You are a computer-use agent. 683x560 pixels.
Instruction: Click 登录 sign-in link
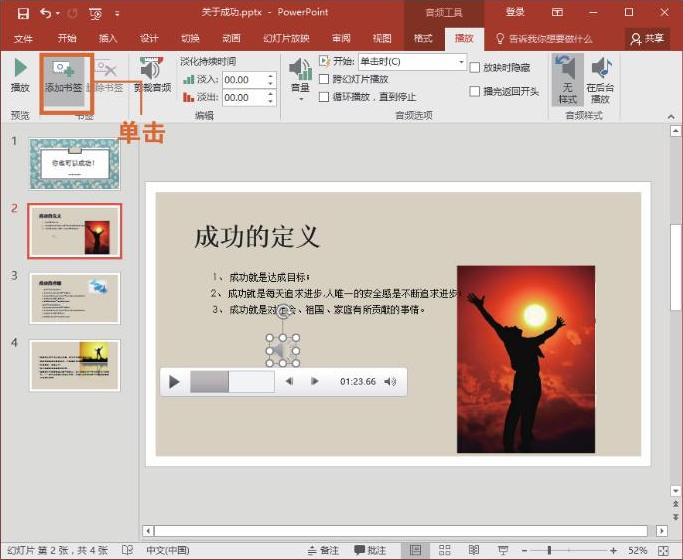pyautogui.click(x=515, y=12)
